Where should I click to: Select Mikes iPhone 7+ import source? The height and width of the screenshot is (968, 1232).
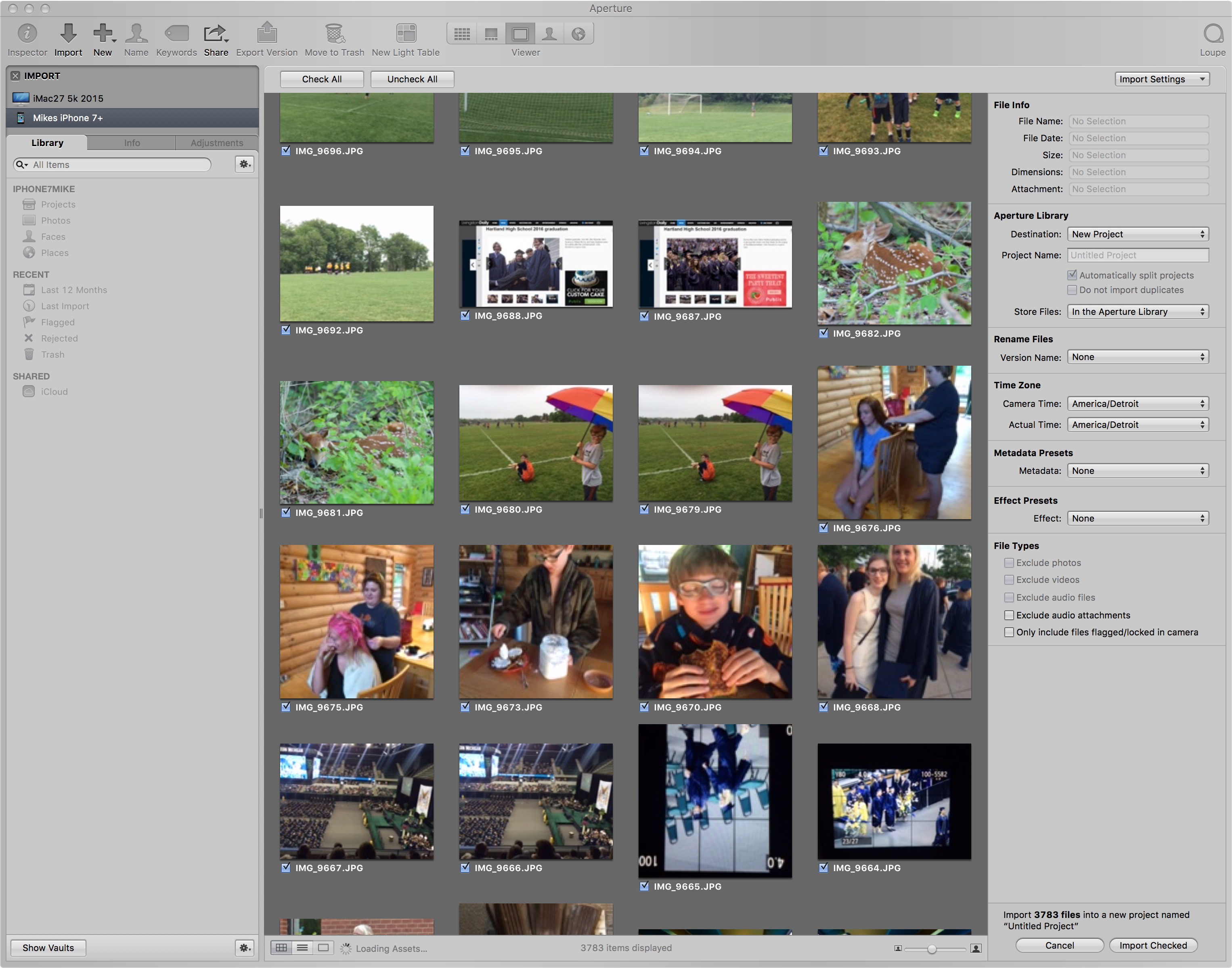68,118
